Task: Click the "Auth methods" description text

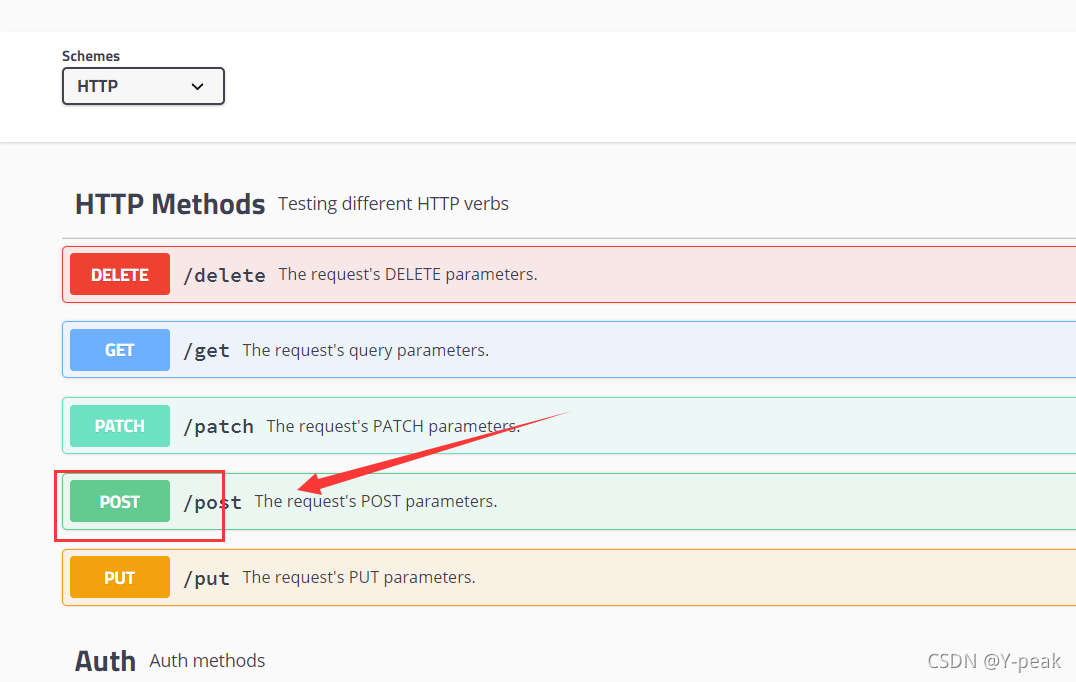Action: pyautogui.click(x=207, y=661)
